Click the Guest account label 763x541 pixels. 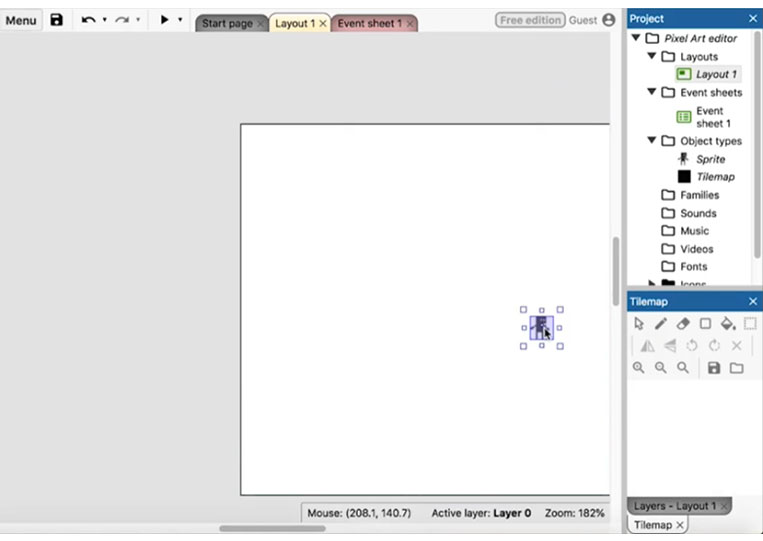582,20
